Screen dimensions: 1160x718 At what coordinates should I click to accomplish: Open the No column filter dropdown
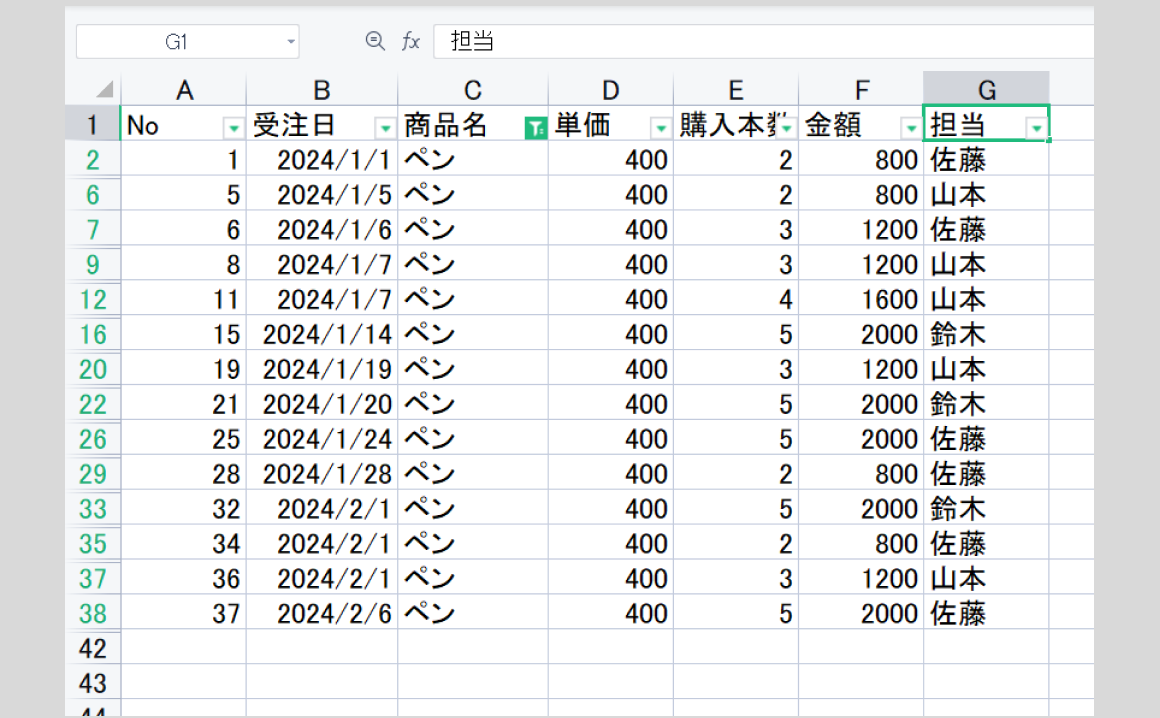click(233, 129)
